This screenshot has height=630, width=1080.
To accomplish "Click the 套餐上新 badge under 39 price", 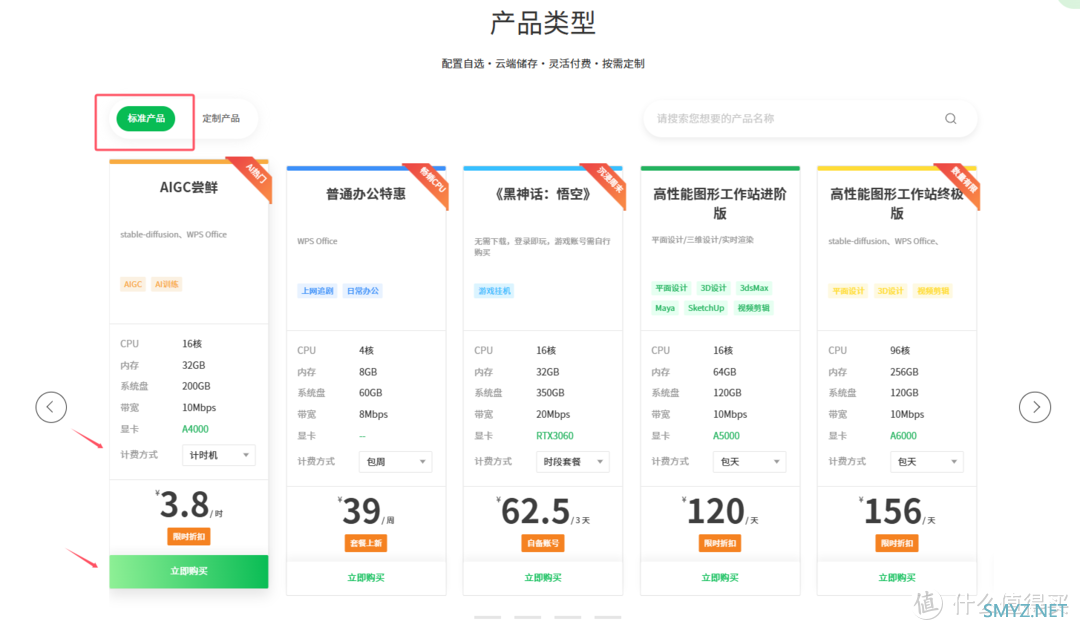I will coord(366,543).
